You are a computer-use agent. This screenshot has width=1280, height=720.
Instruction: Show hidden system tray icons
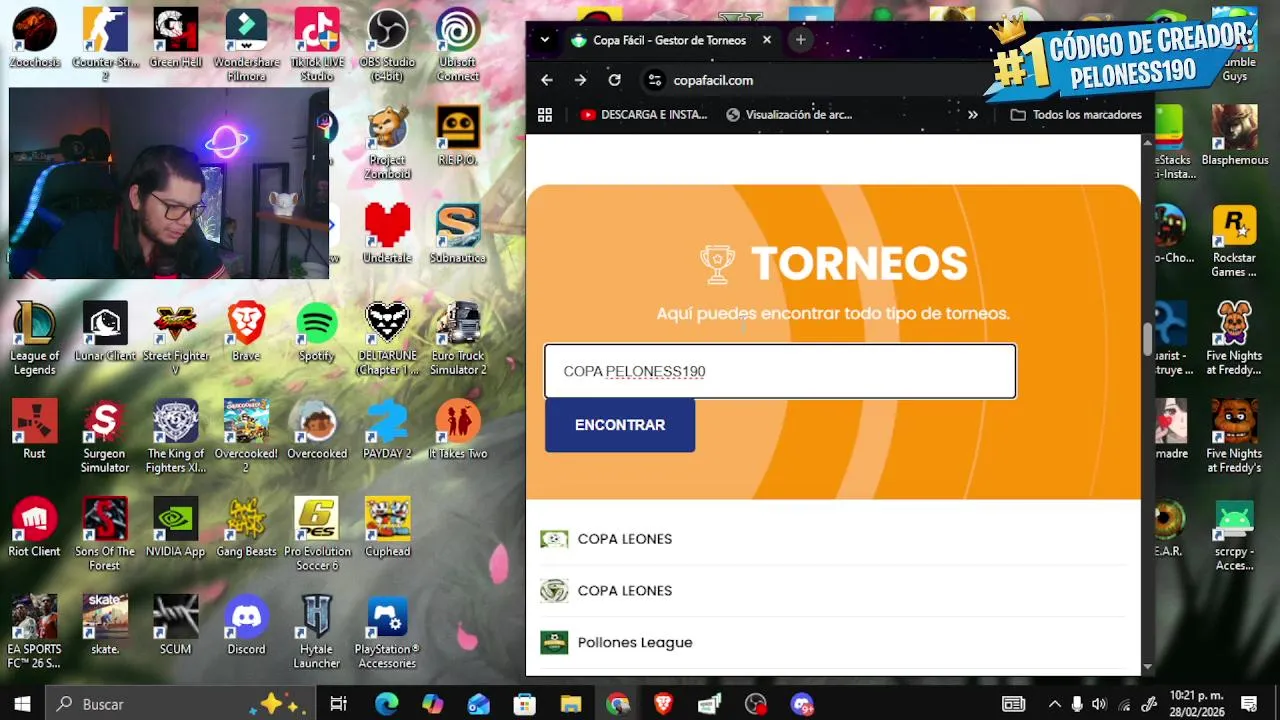click(x=1054, y=704)
